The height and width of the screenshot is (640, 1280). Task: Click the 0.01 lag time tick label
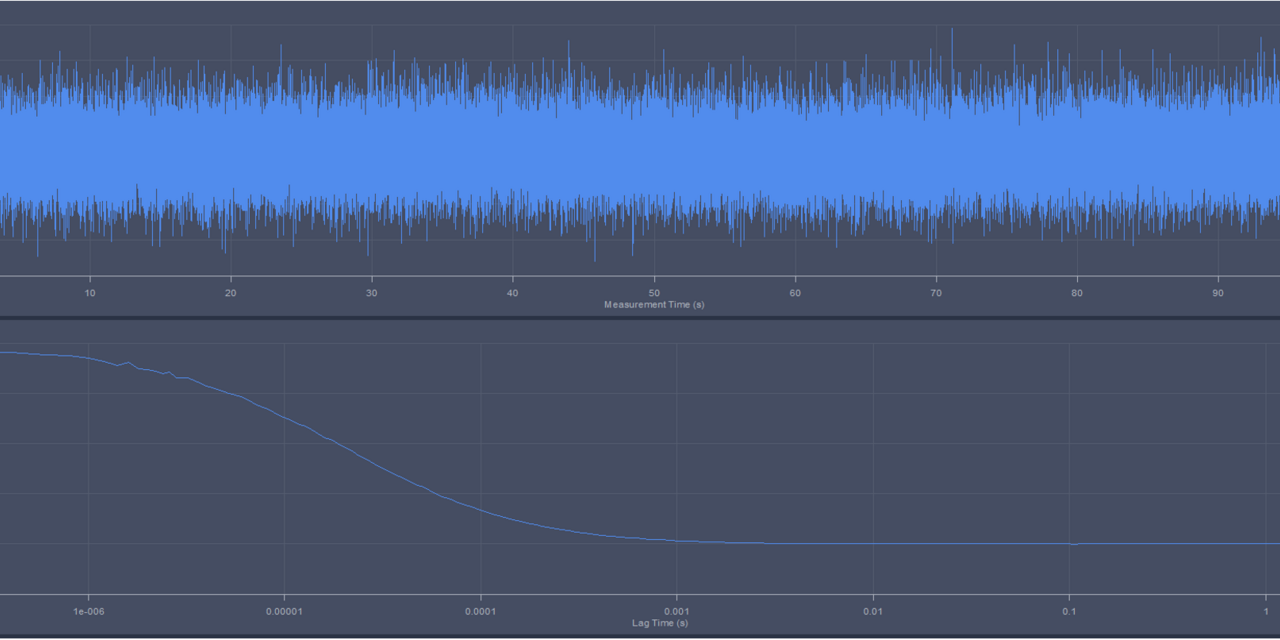pyautogui.click(x=873, y=611)
